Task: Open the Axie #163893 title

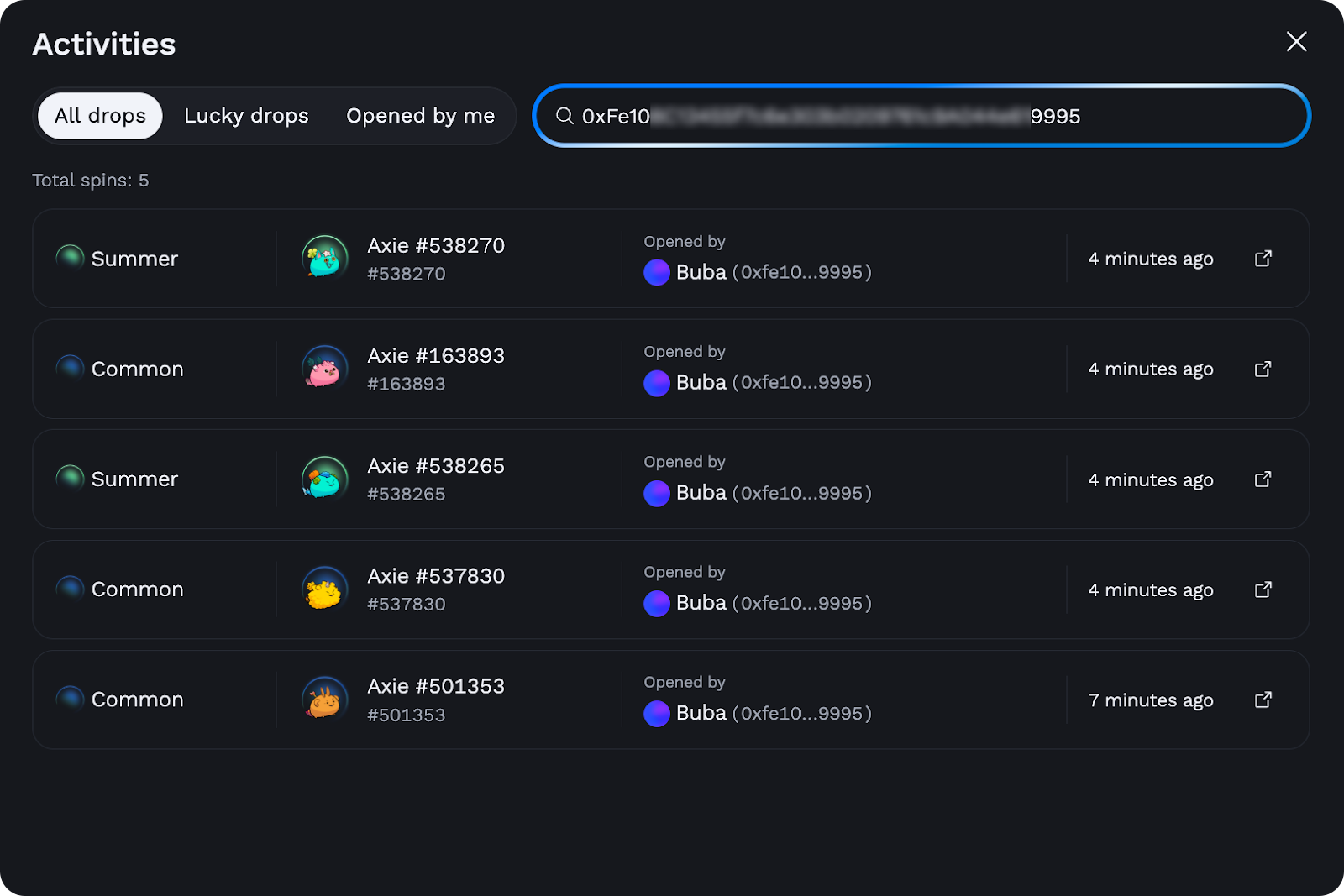Action: pos(436,355)
